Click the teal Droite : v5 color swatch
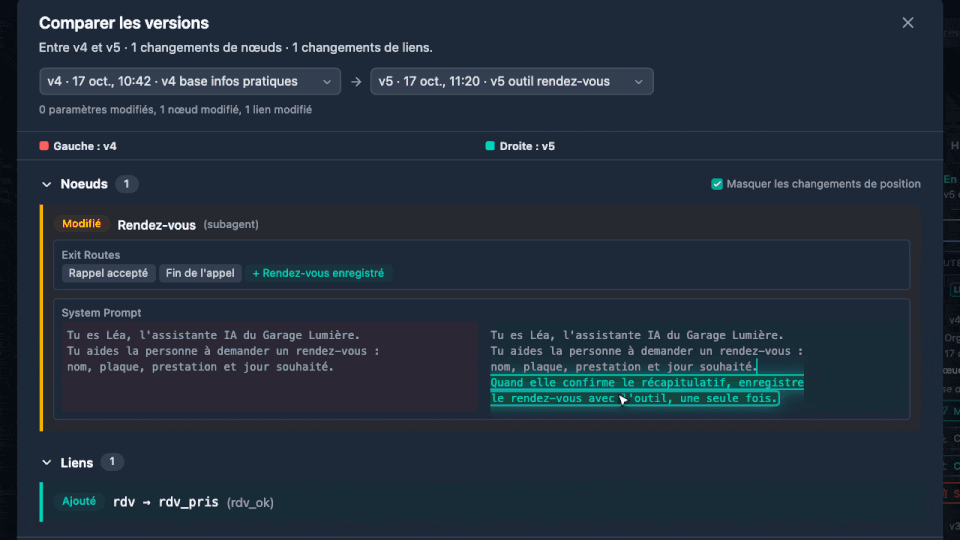Viewport: 960px width, 540px height. pos(490,146)
